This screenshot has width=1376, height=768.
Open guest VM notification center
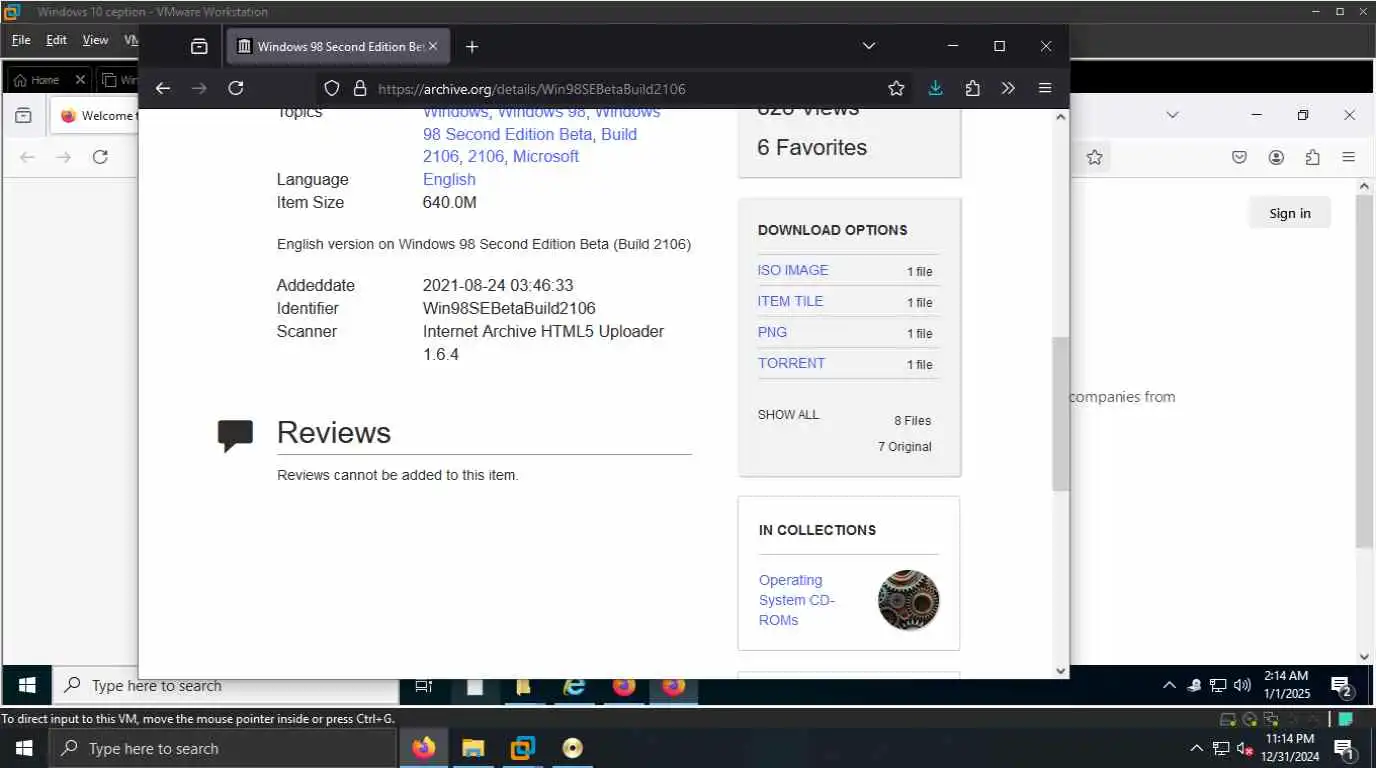tap(1343, 686)
